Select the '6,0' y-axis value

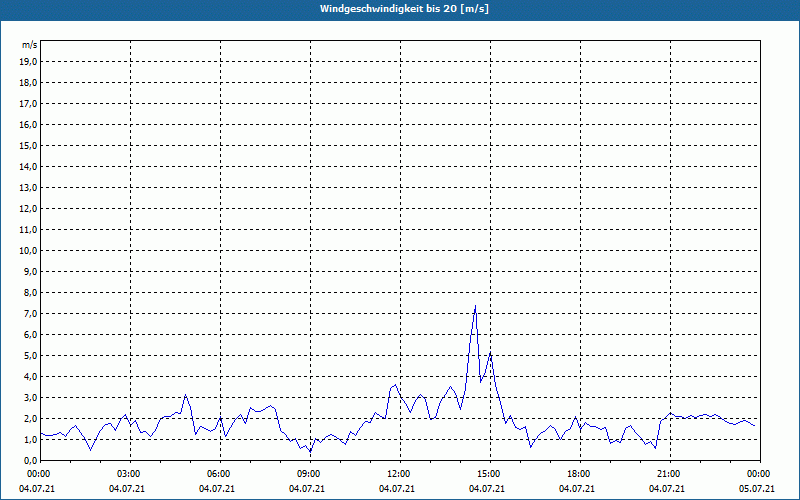pos(31,335)
